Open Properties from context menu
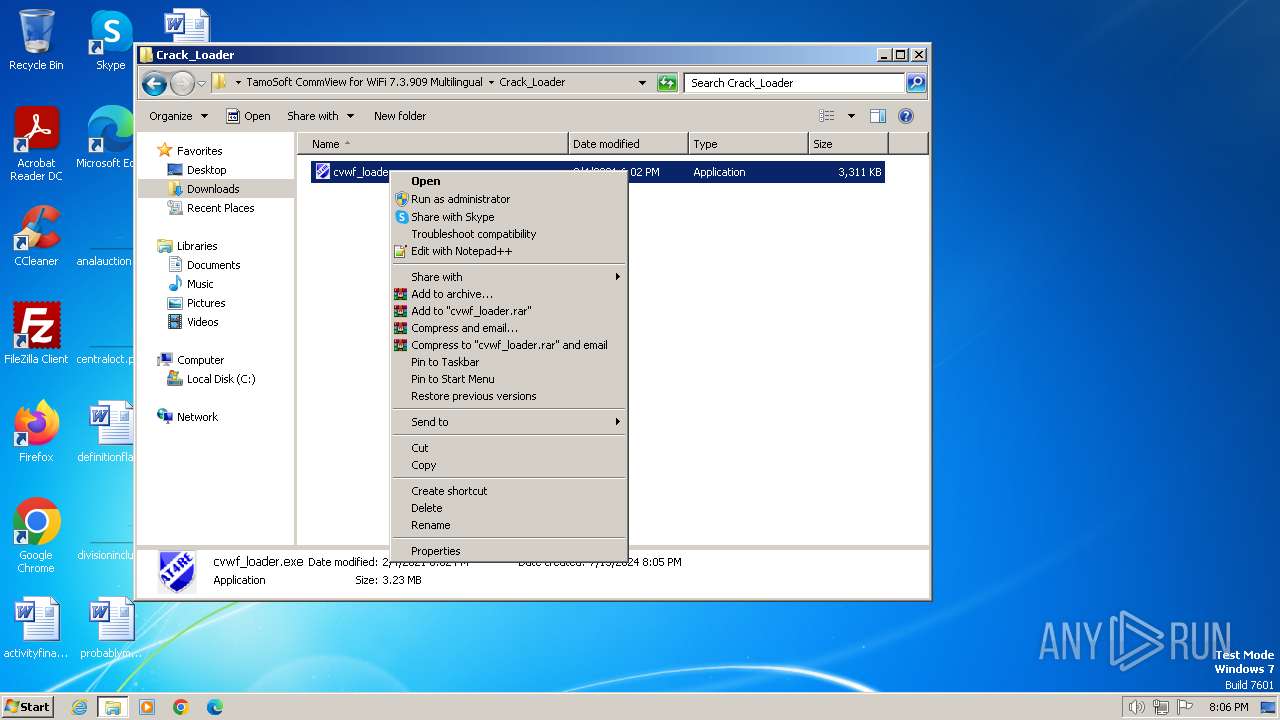Screen dimensions: 1280x720 coord(508,551)
